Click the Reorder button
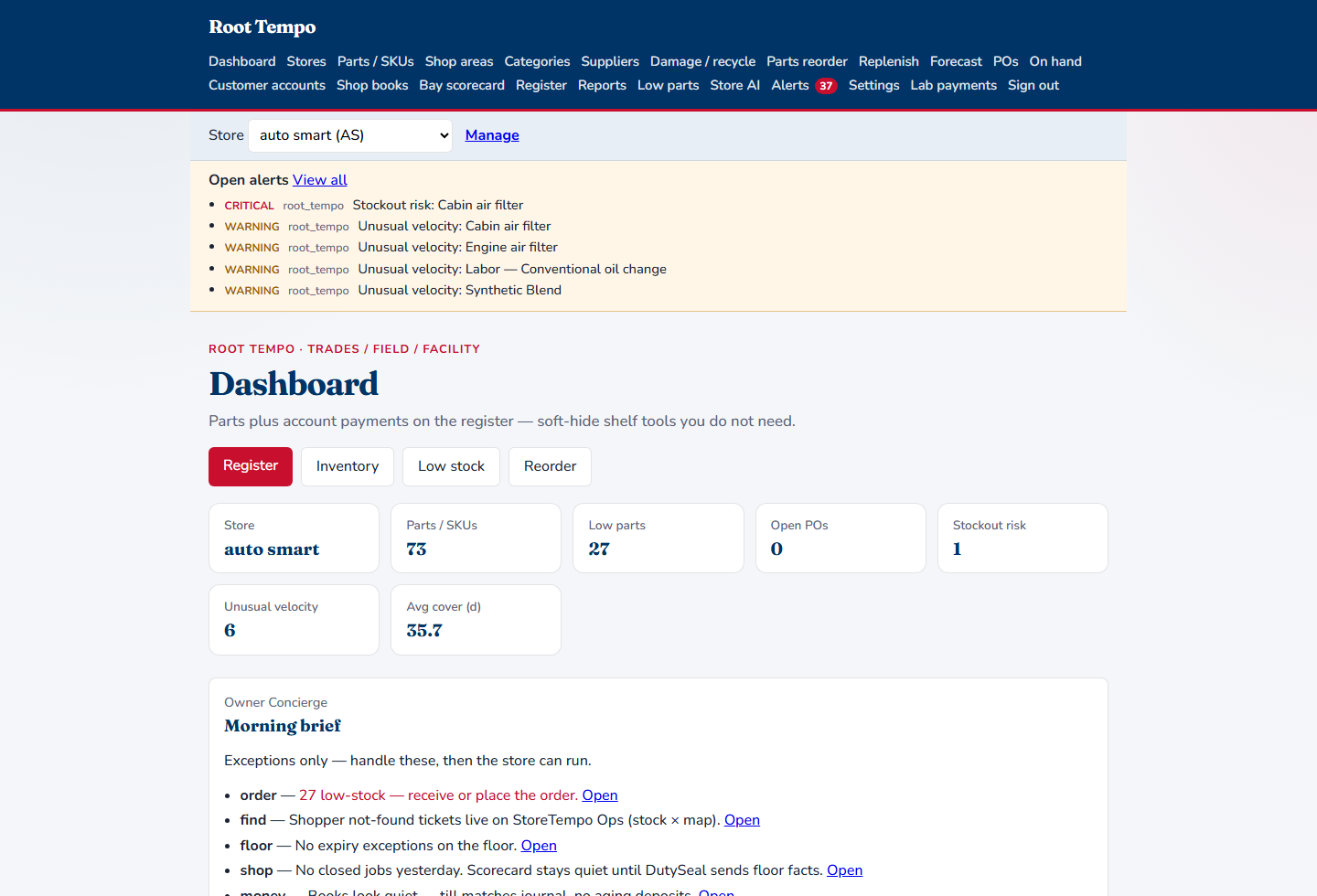Image resolution: width=1317 pixels, height=896 pixels. pos(551,466)
